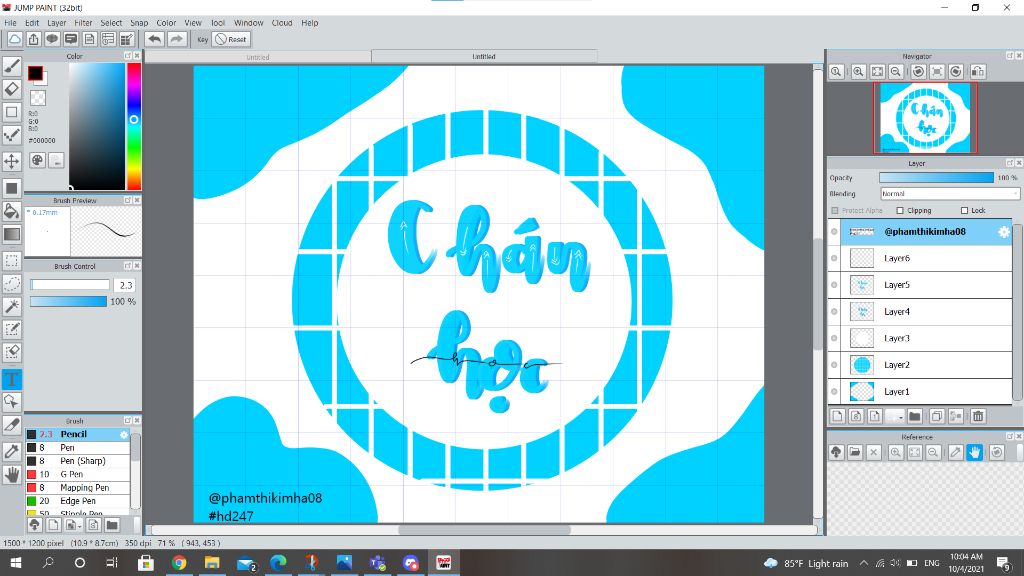Open the File menu
This screenshot has height=576, width=1024.
pyautogui.click(x=10, y=23)
